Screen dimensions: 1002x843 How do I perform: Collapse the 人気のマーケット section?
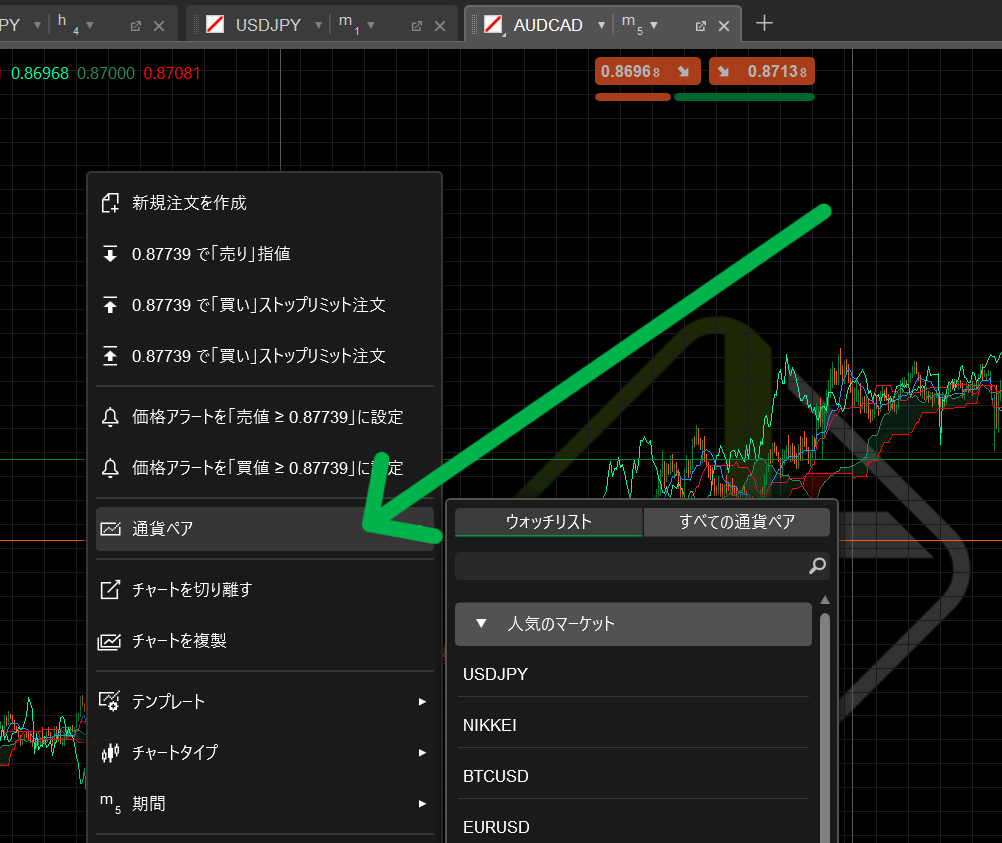pos(481,624)
